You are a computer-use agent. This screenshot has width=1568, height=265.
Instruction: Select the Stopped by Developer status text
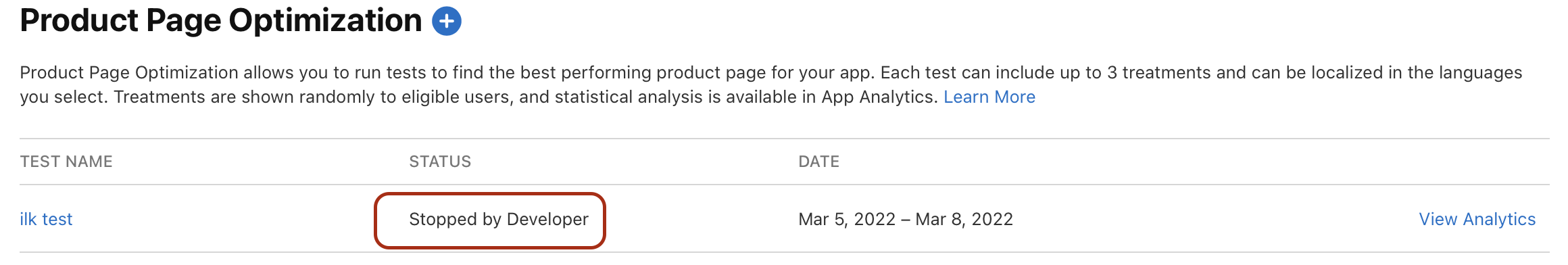499,219
